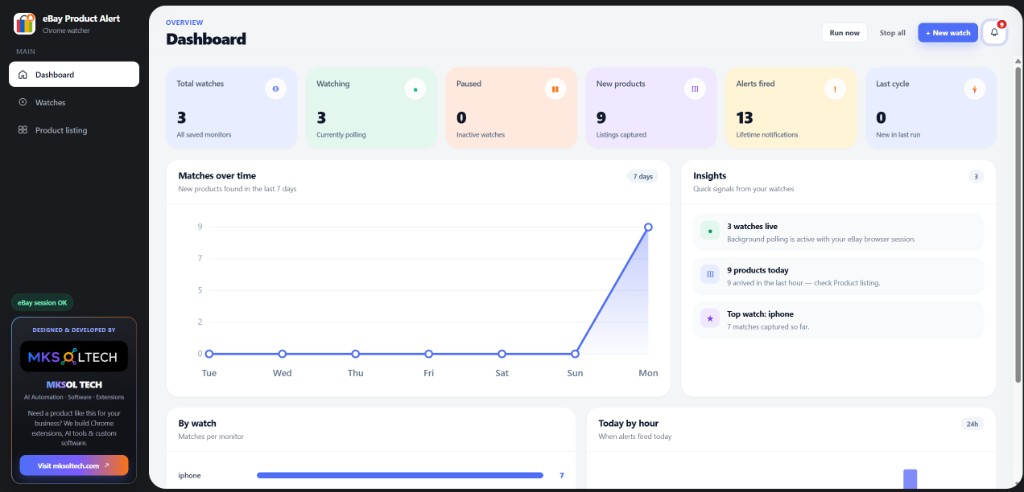Click the 'Top watch: iphone' insight text

[x=760, y=314]
